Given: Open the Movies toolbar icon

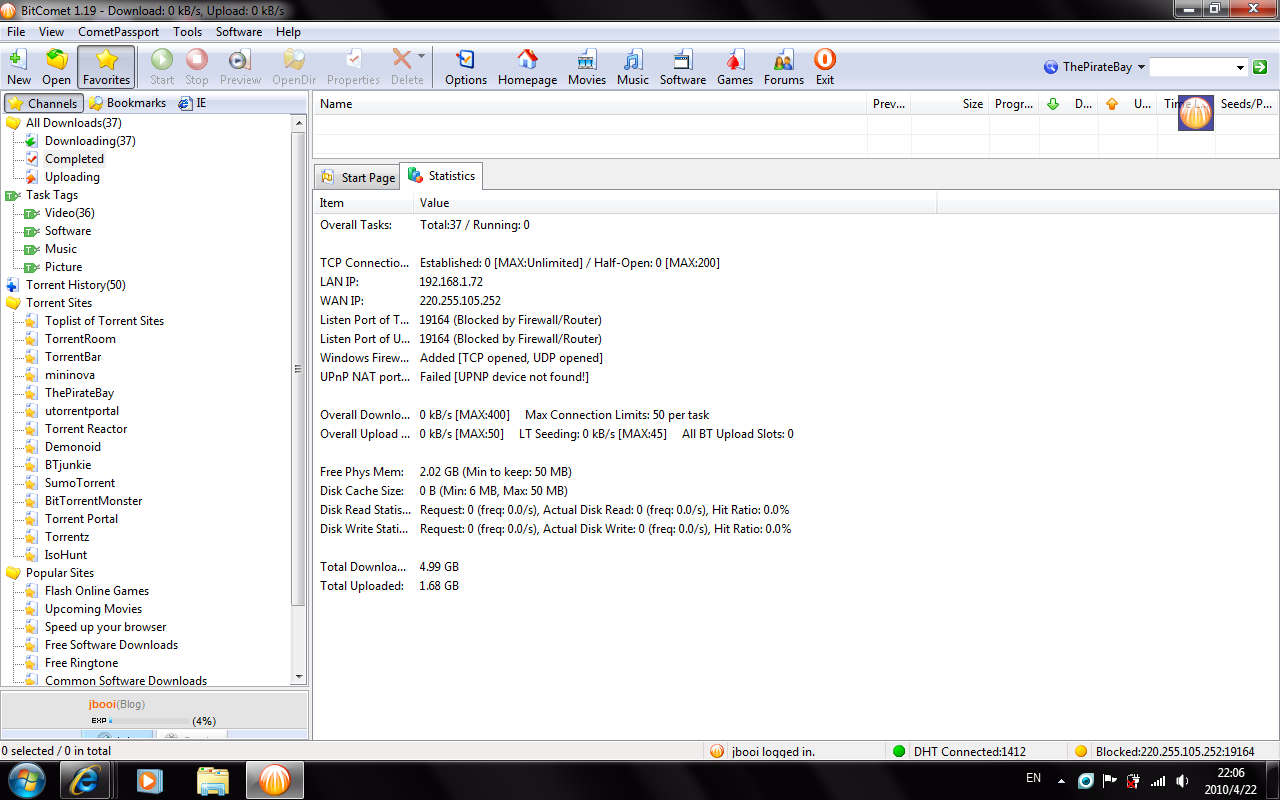Looking at the screenshot, I should [587, 66].
